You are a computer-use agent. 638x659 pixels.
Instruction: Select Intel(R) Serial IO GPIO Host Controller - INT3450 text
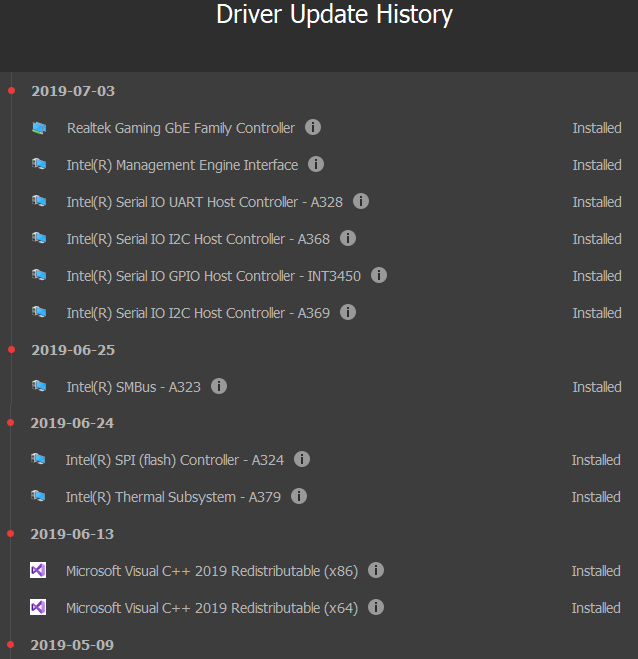[214, 276]
